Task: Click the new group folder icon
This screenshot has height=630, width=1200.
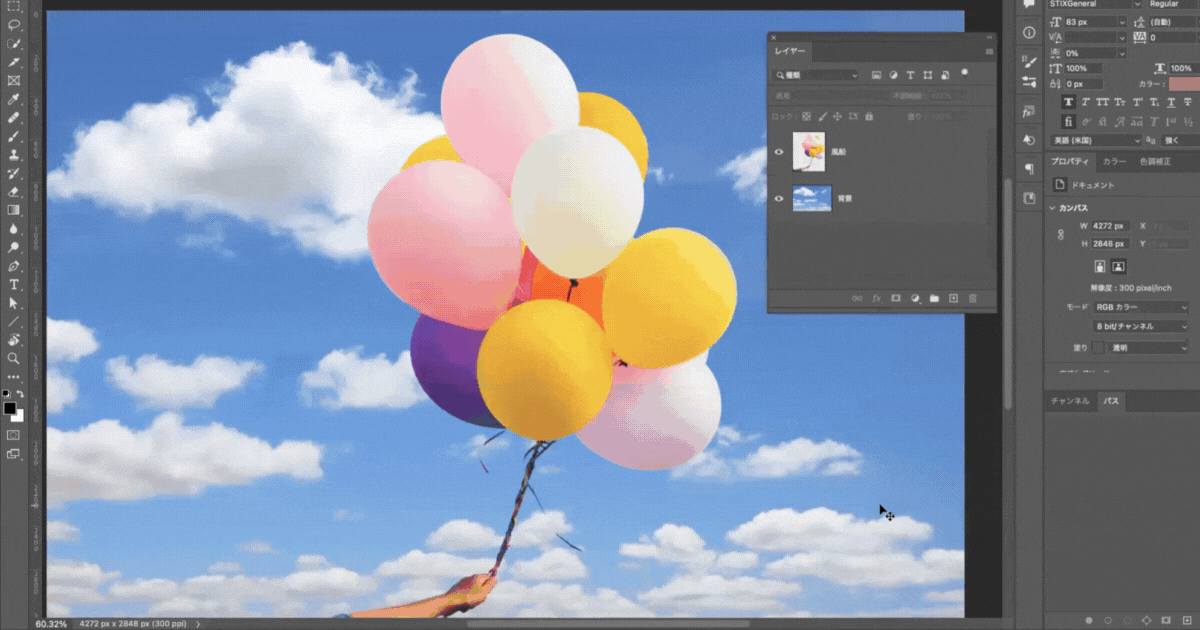Action: point(934,298)
